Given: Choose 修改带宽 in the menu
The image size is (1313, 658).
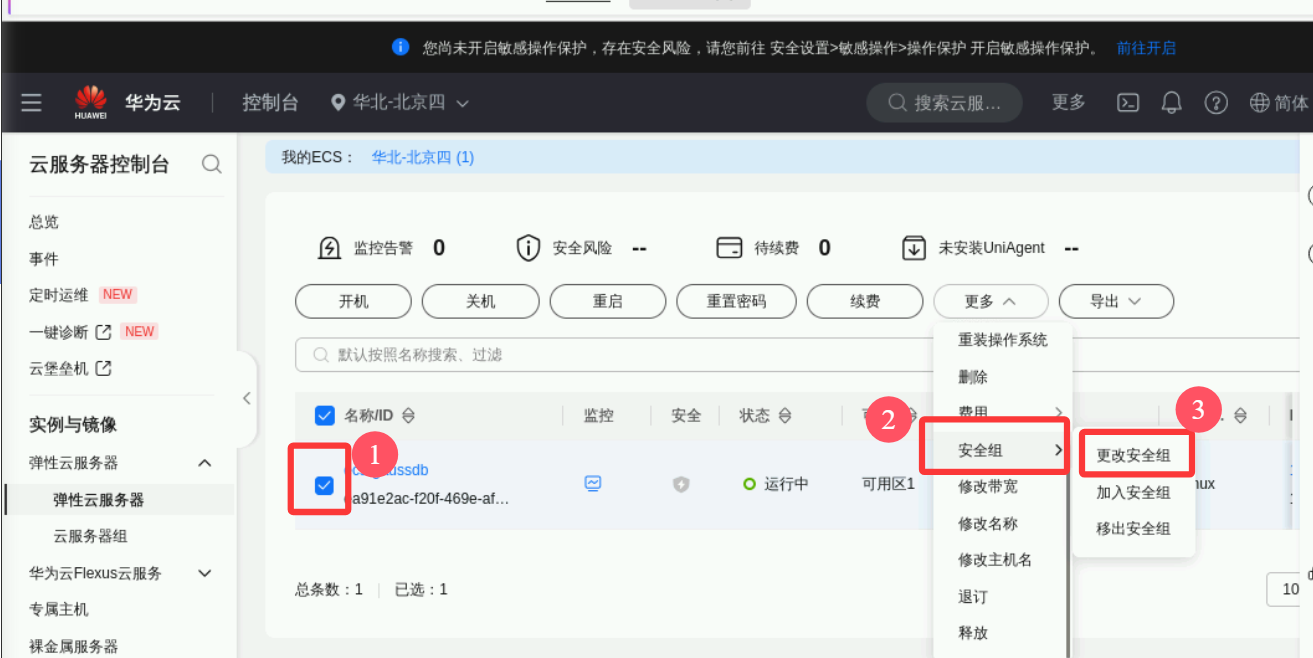Looking at the screenshot, I should 988,487.
